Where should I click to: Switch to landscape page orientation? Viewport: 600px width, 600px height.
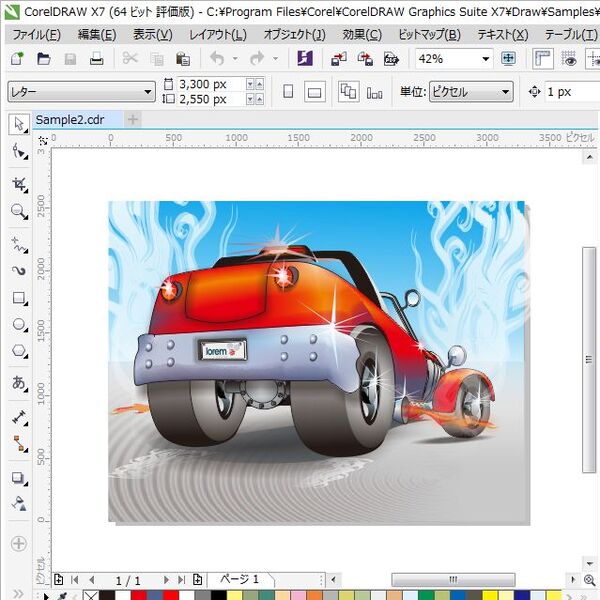click(314, 92)
